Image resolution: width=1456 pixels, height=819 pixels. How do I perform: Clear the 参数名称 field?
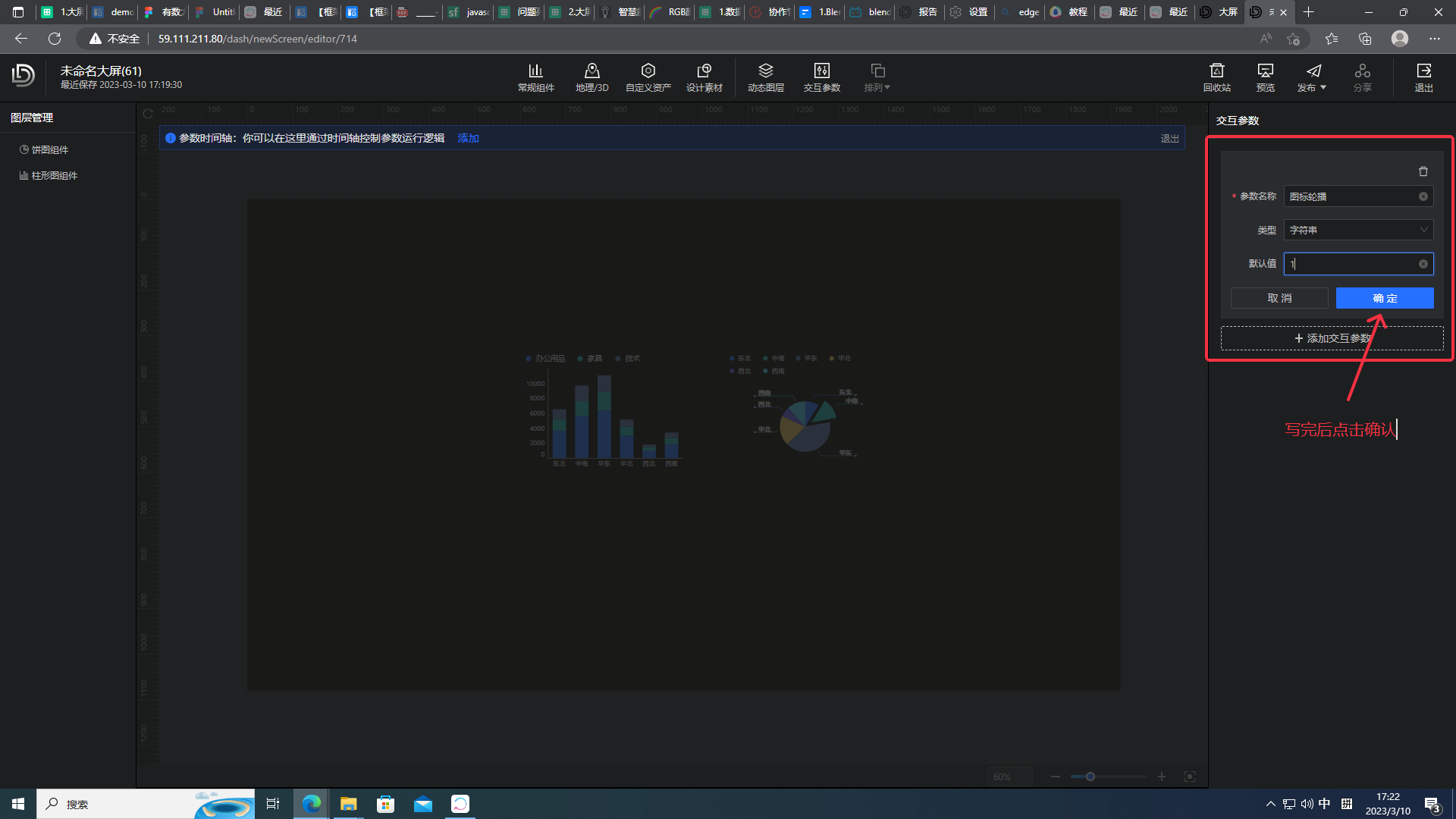(1423, 196)
